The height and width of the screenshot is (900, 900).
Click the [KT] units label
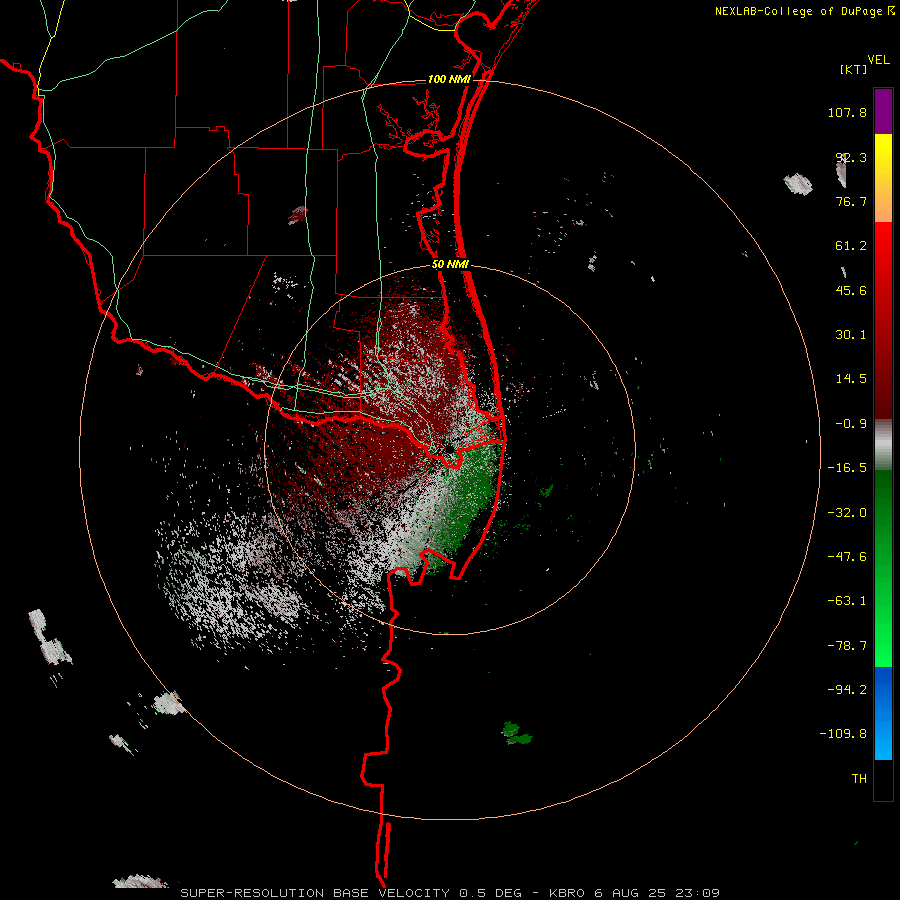point(854,69)
